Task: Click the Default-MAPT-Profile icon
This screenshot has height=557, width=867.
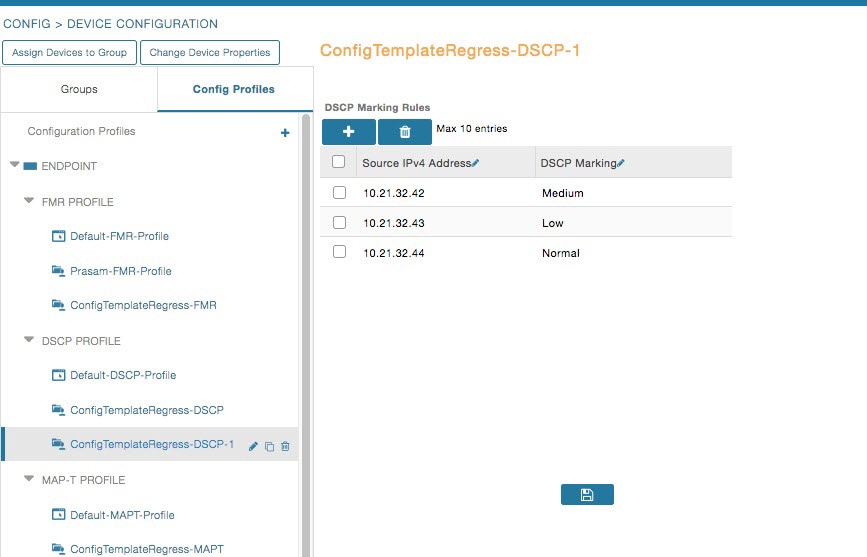Action: (58, 514)
